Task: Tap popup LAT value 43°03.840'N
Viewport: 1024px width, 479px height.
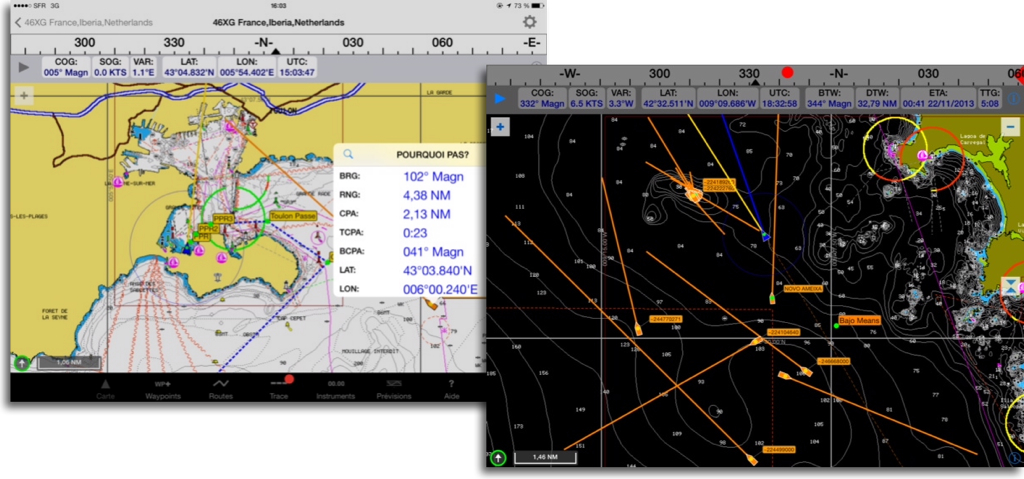Action: pyautogui.click(x=438, y=271)
